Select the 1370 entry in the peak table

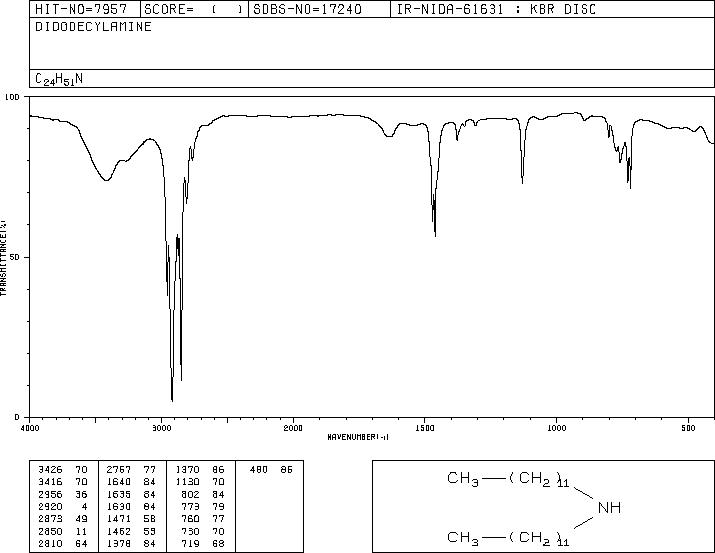[187, 470]
